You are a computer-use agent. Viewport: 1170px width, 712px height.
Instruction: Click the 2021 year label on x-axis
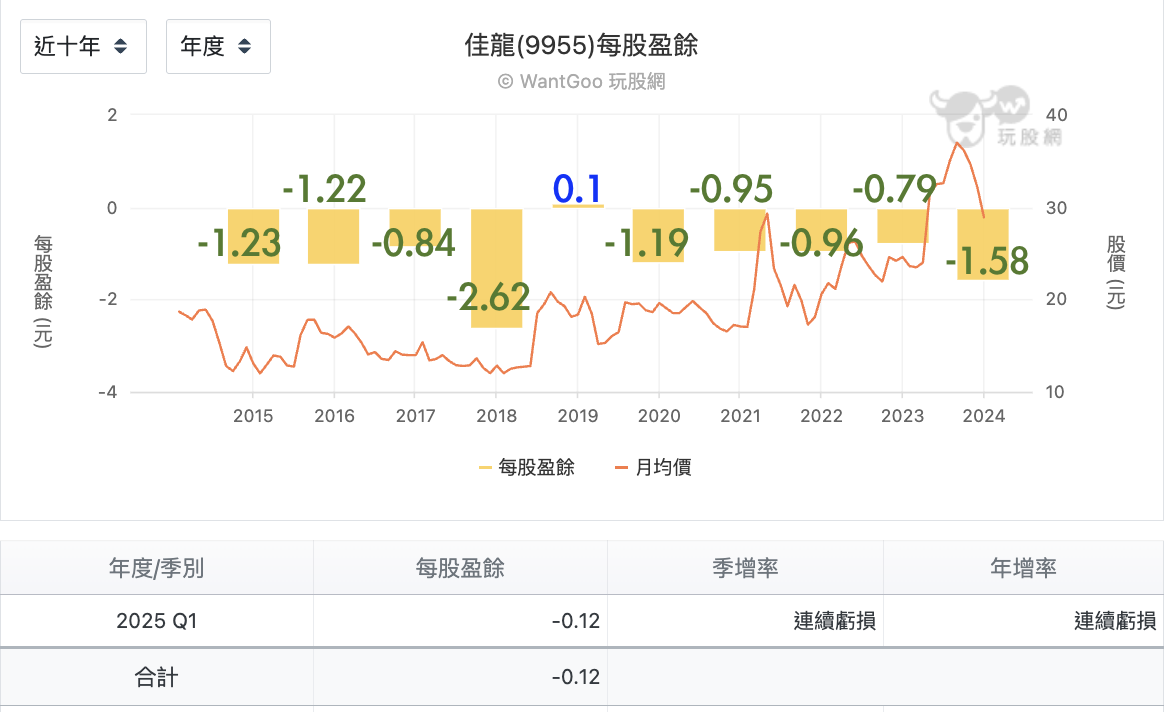click(x=741, y=415)
